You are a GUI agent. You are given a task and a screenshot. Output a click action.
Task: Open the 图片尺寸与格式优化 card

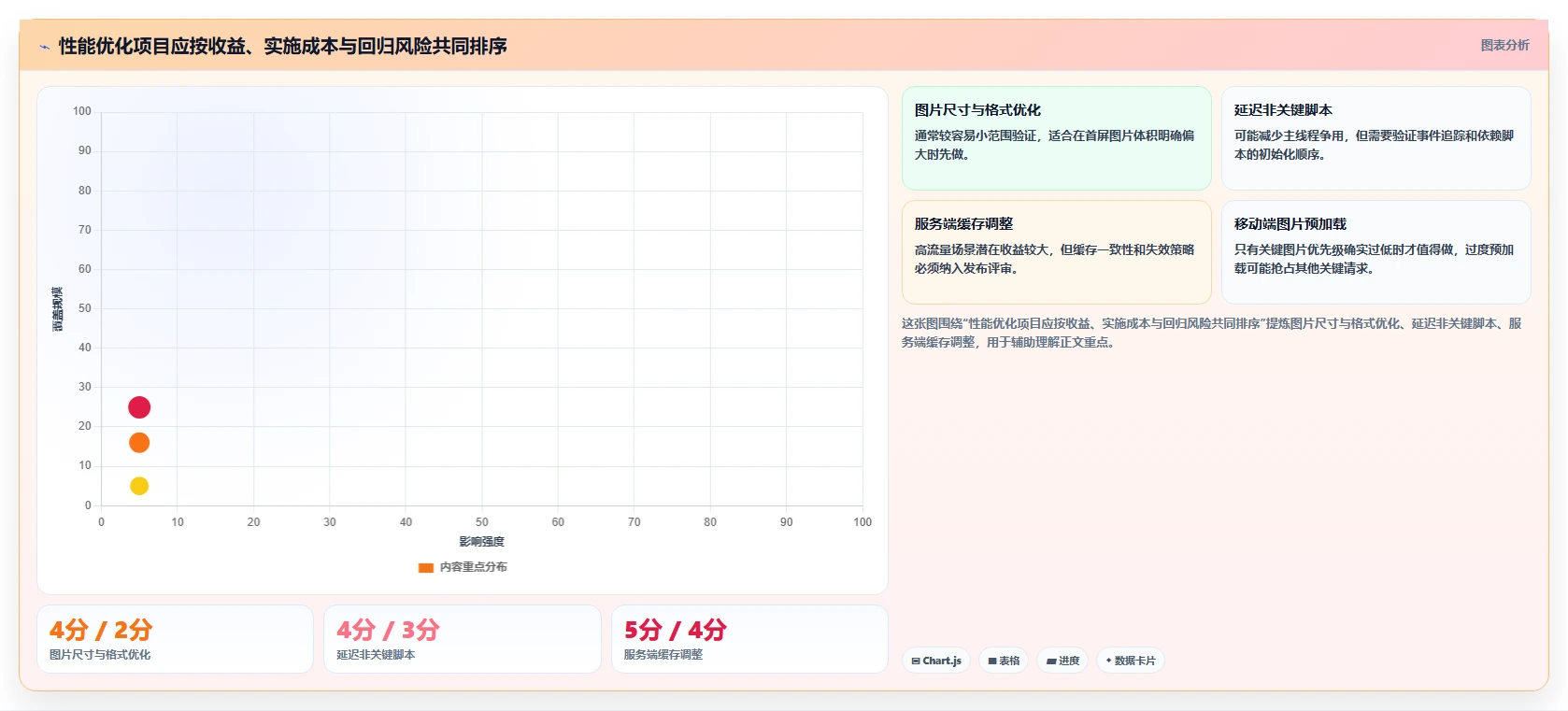point(1056,138)
